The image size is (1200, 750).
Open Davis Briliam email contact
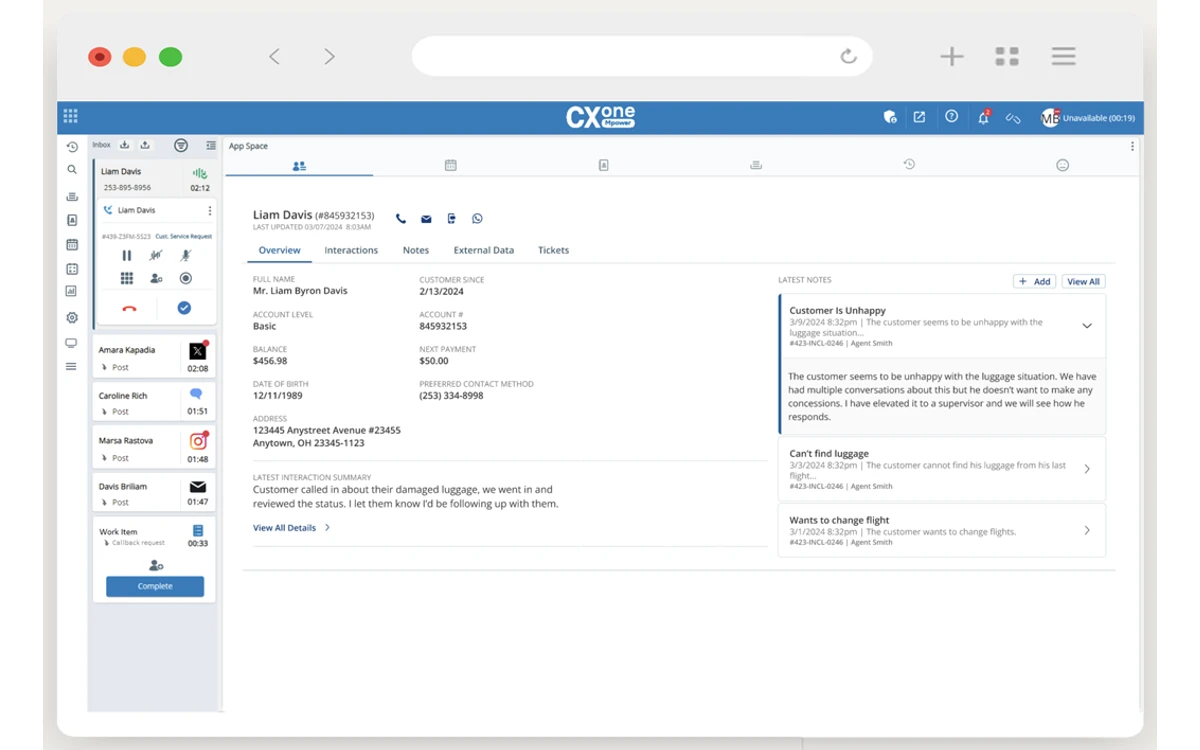154,493
